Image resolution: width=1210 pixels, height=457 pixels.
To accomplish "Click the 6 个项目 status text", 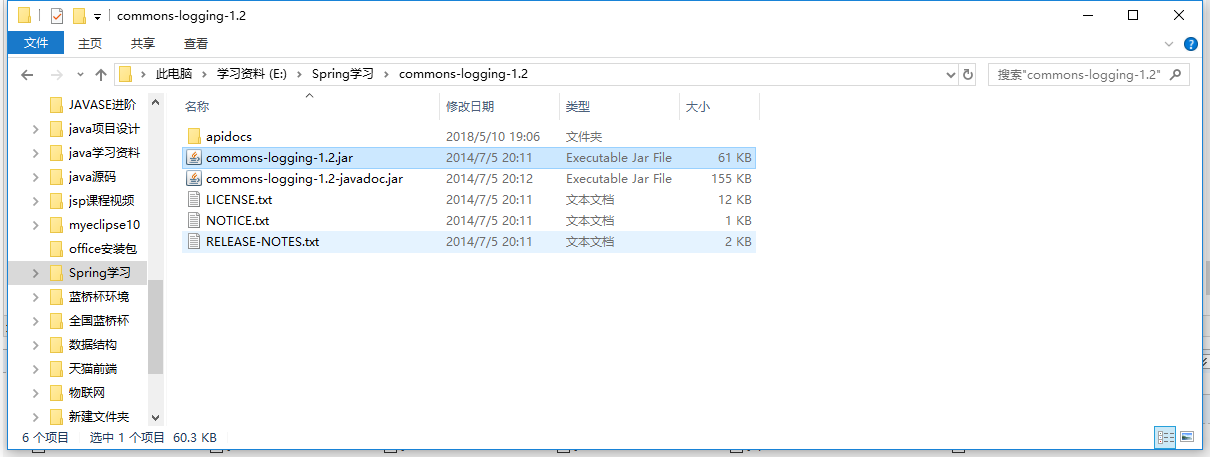I will pos(46,438).
